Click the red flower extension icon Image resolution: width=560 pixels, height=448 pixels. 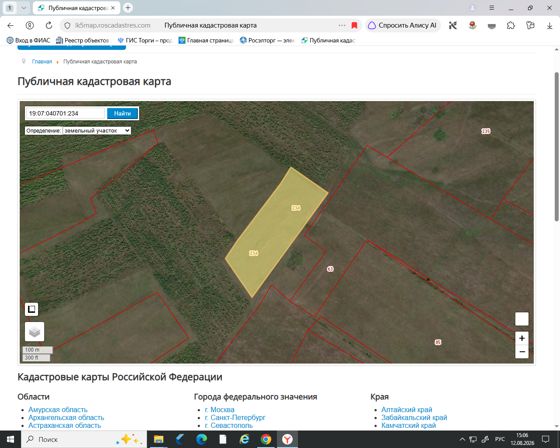(472, 25)
